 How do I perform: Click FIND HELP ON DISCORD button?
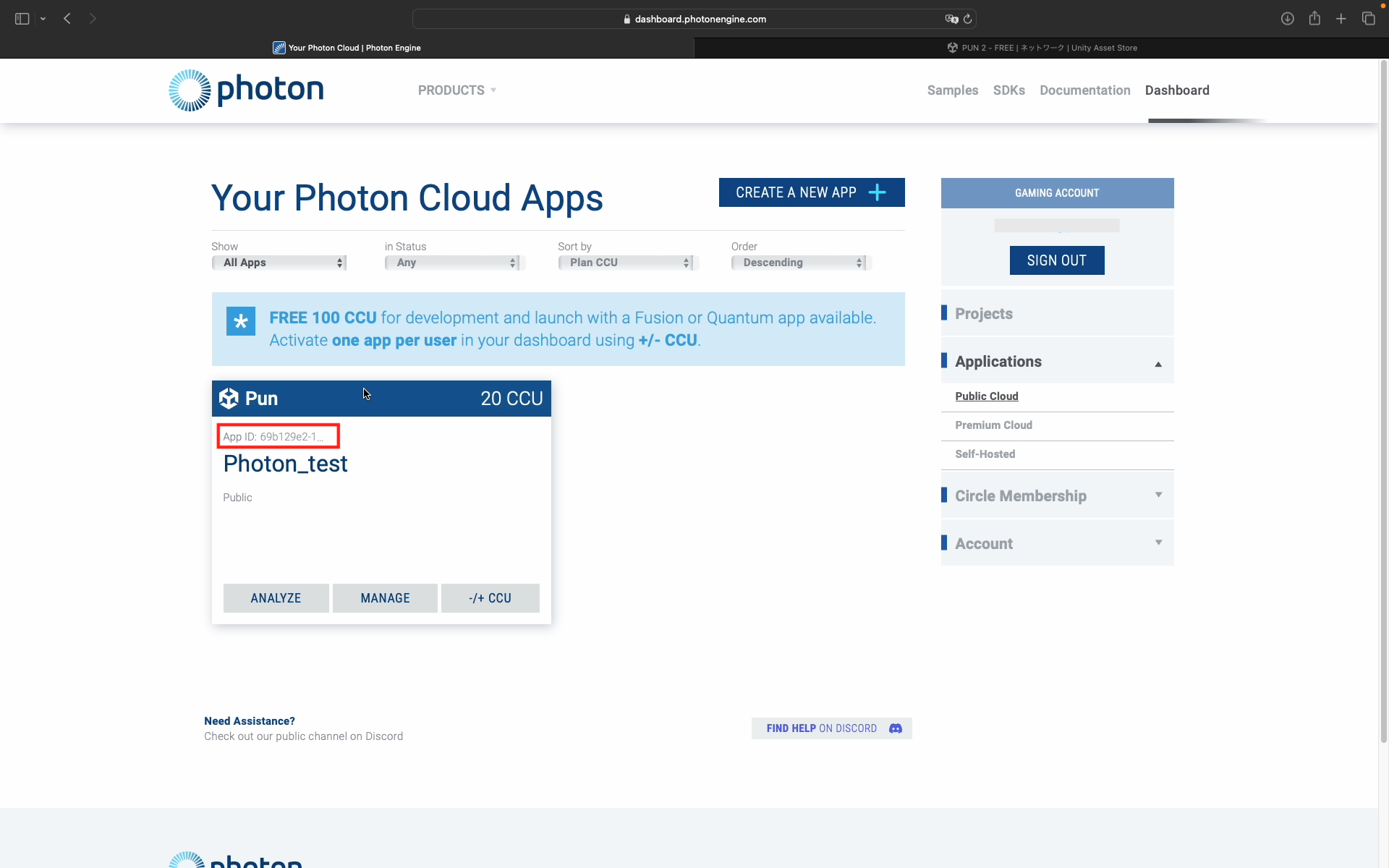pos(832,728)
